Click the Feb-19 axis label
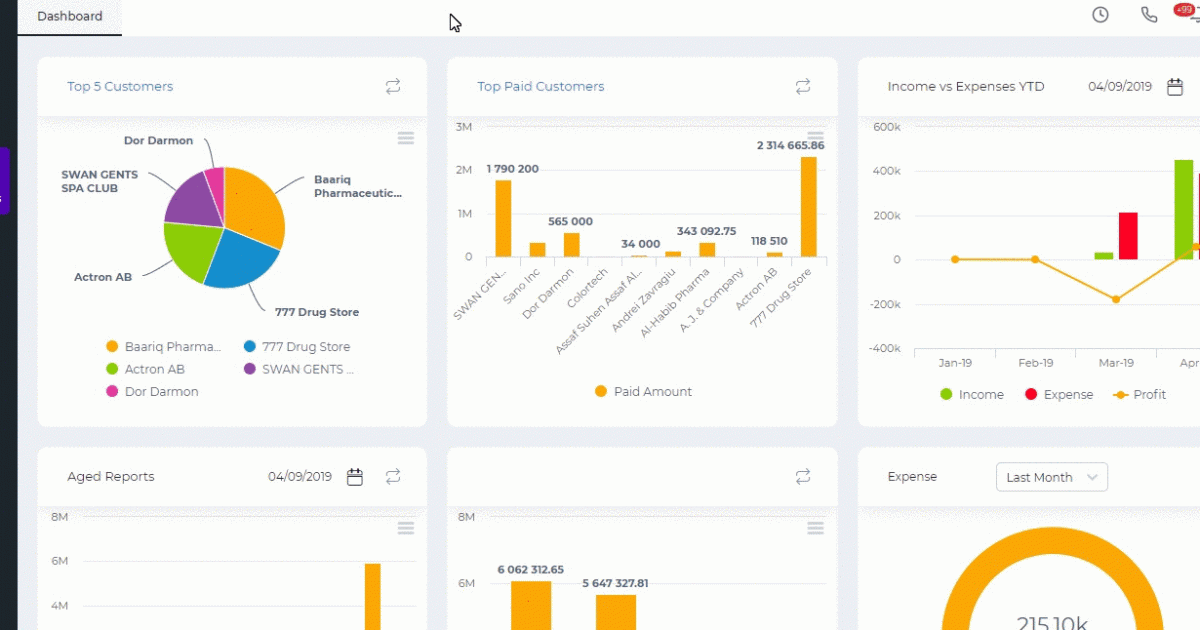The width and height of the screenshot is (1200, 630). click(x=1035, y=364)
